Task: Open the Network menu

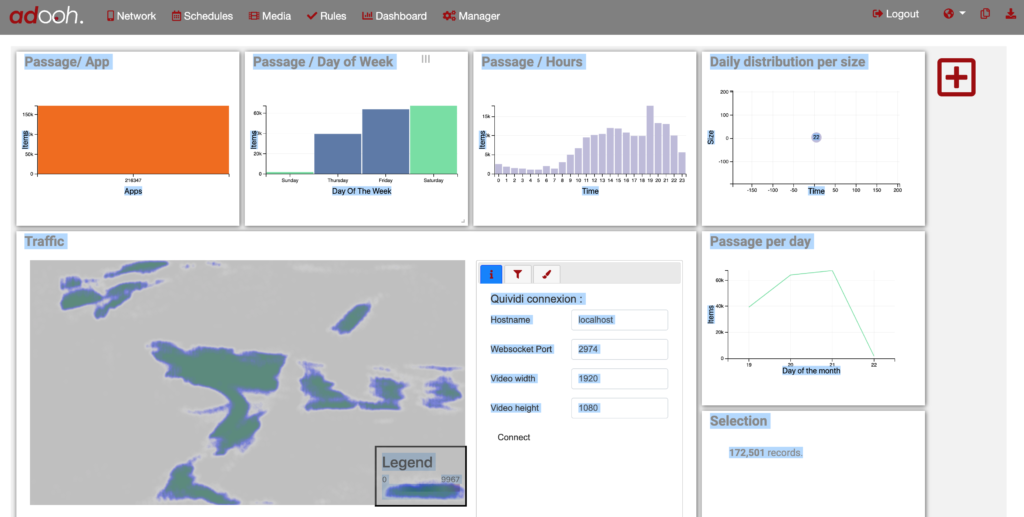Action: [x=131, y=16]
